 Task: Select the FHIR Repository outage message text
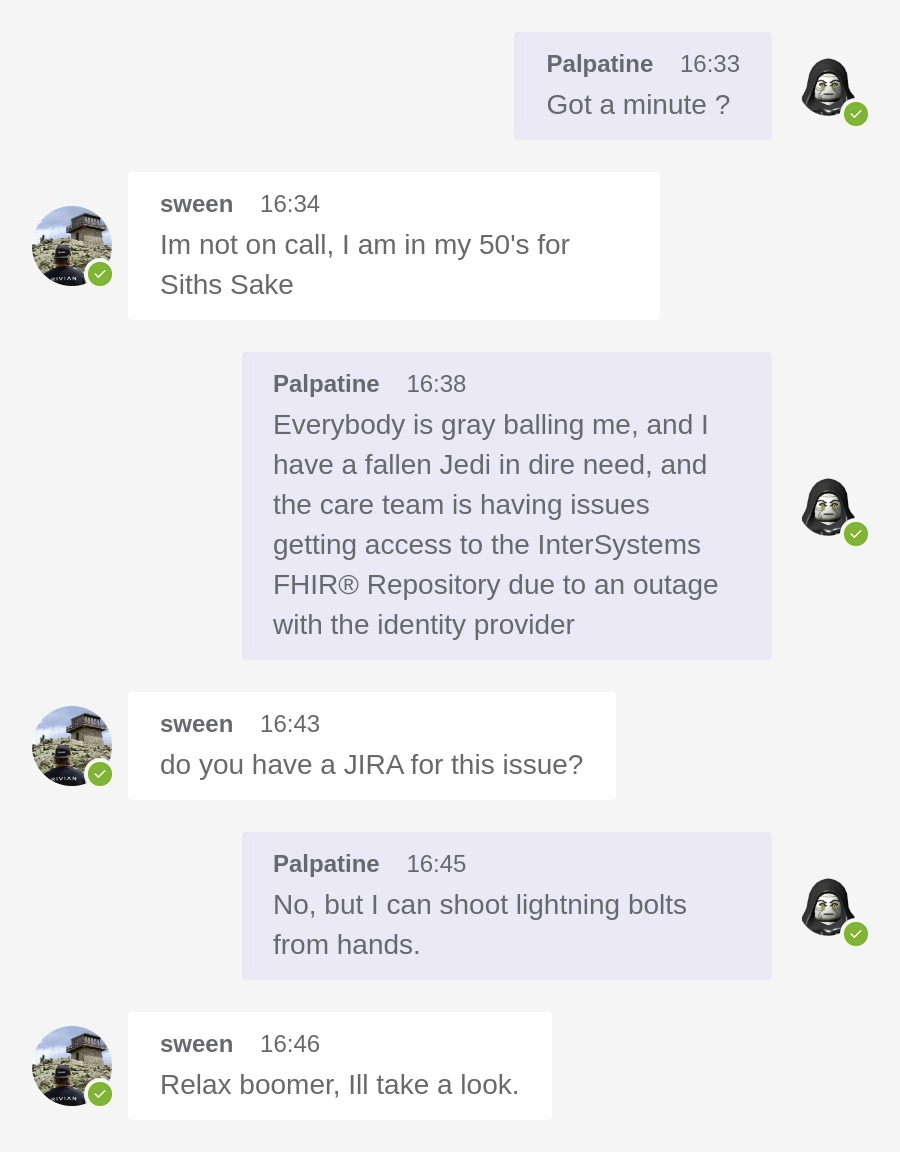coord(496,524)
